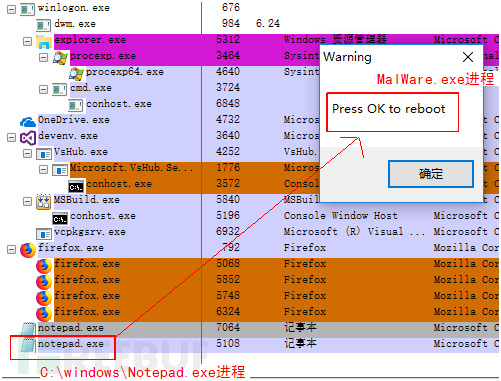Select the MSBuild.exe process name
The width and height of the screenshot is (501, 381).
click(x=87, y=200)
